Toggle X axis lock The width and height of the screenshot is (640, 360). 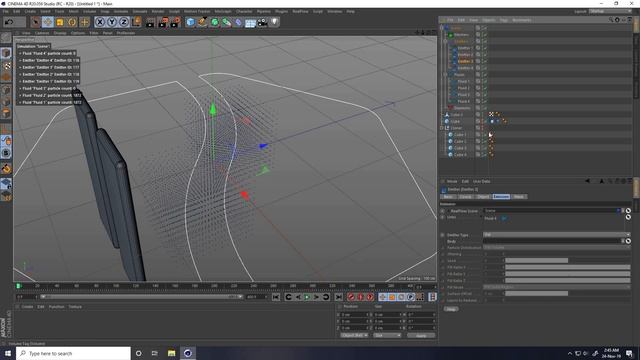pos(100,22)
